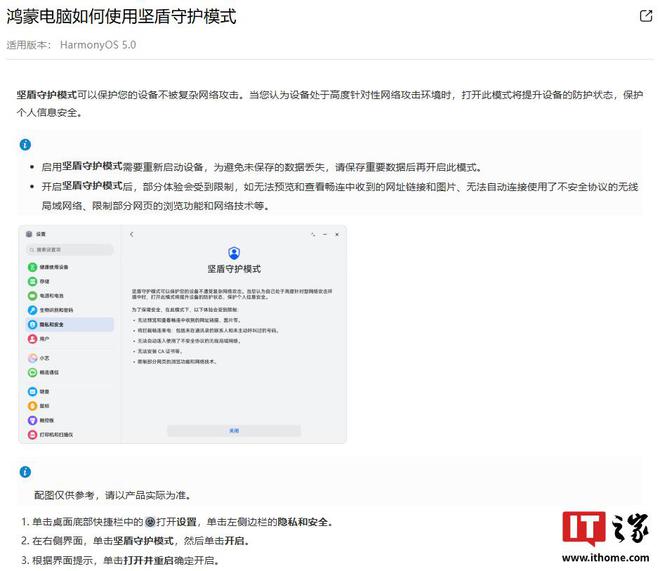This screenshot has height=571, width=660.
Task: Click the blue shield icon above 坚盾守护模式
Action: [x=234, y=253]
